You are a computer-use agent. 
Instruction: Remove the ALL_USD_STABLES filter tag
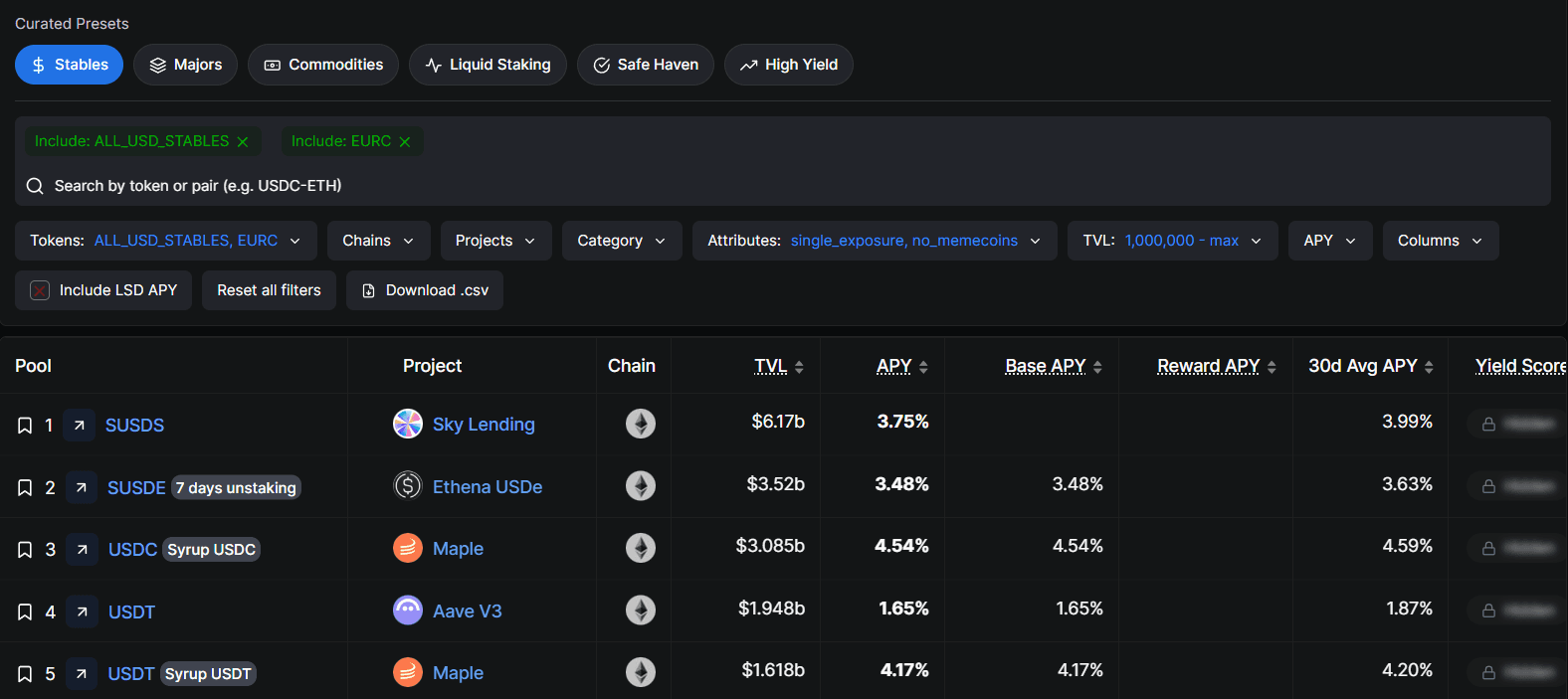[x=243, y=142]
